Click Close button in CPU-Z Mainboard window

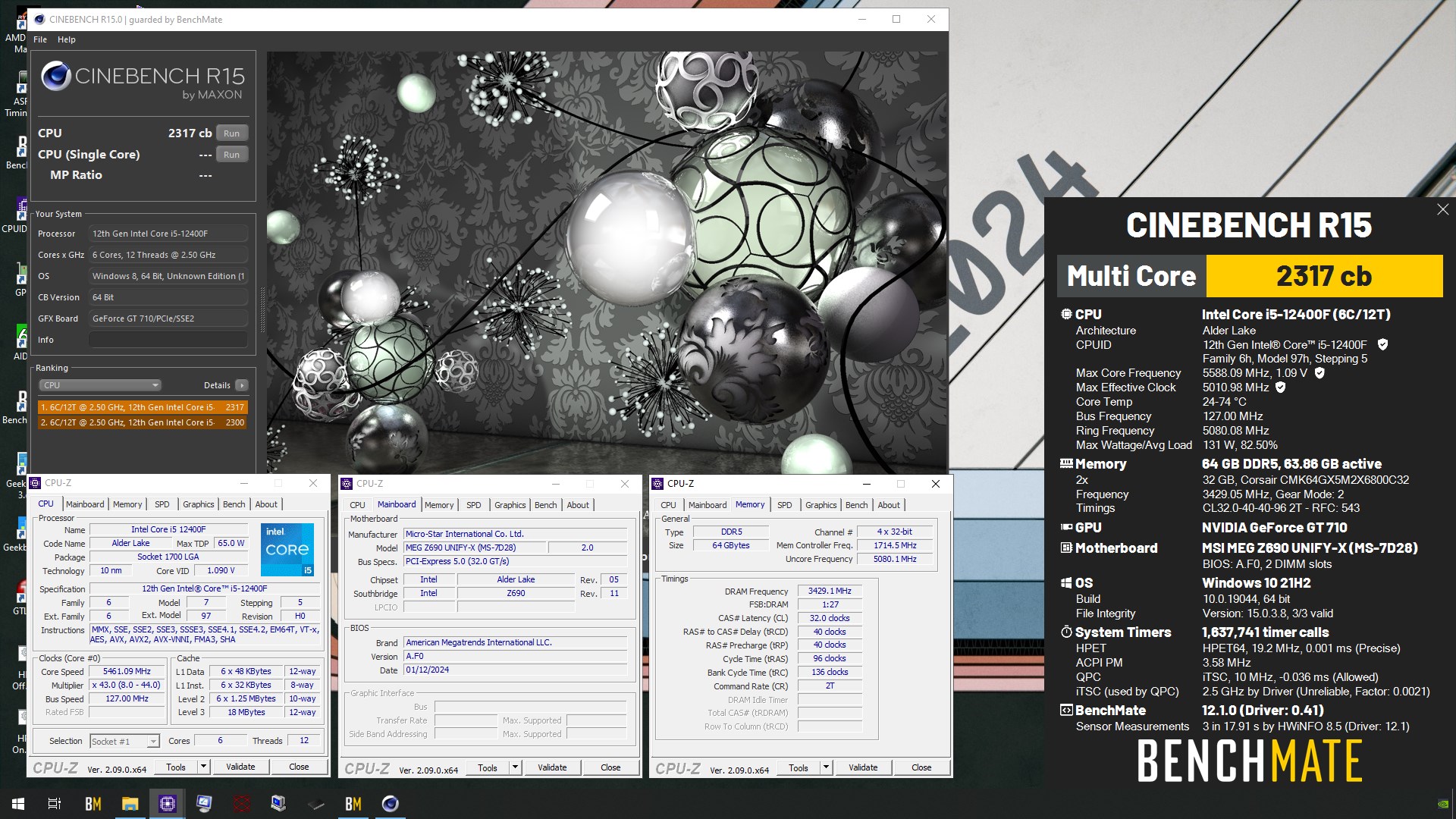(x=610, y=767)
